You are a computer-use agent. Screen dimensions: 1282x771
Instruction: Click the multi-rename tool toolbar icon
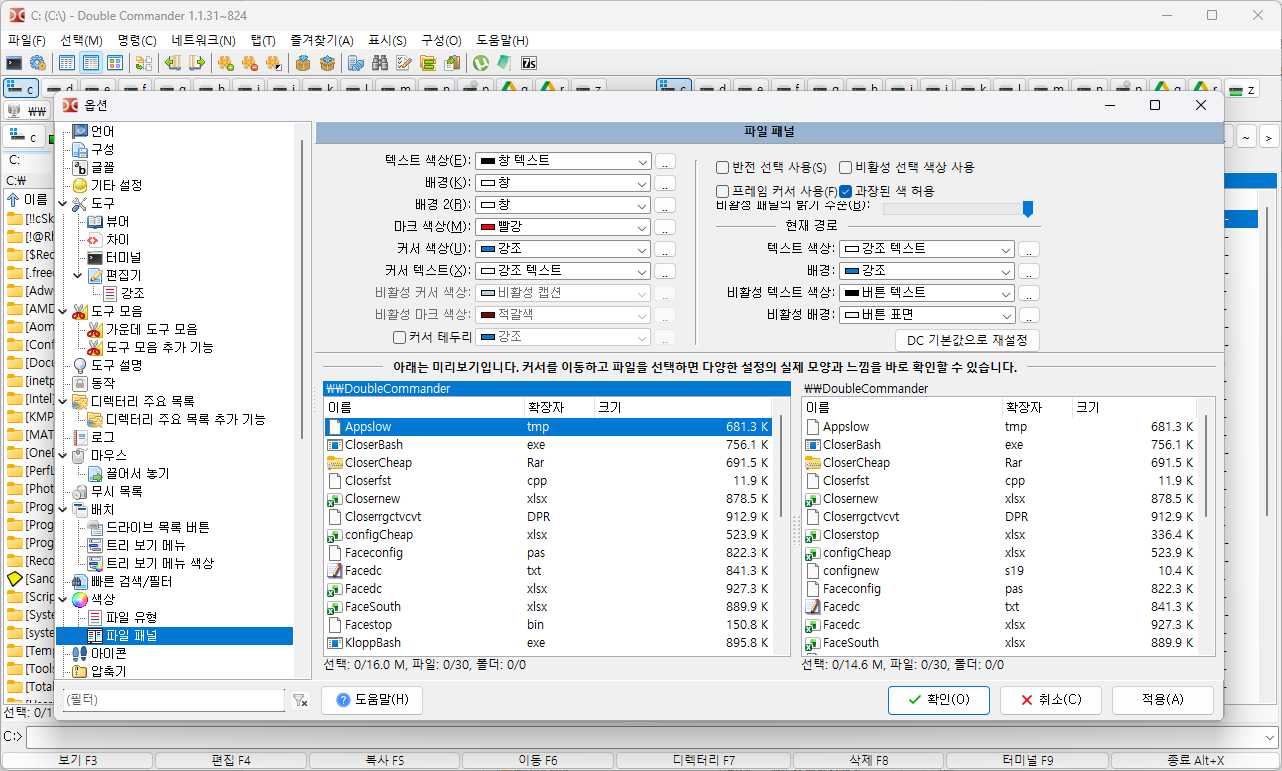[404, 63]
